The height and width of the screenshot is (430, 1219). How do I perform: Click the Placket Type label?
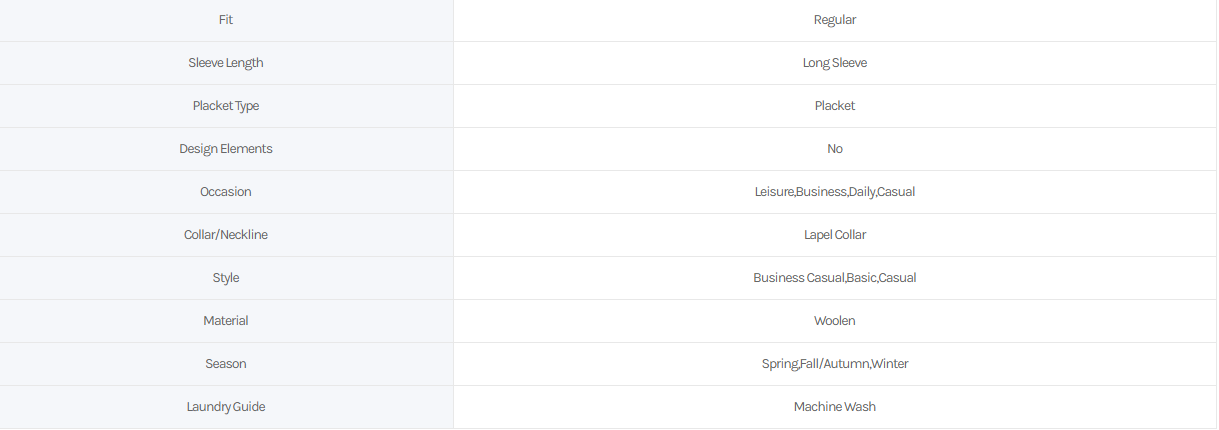[226, 106]
